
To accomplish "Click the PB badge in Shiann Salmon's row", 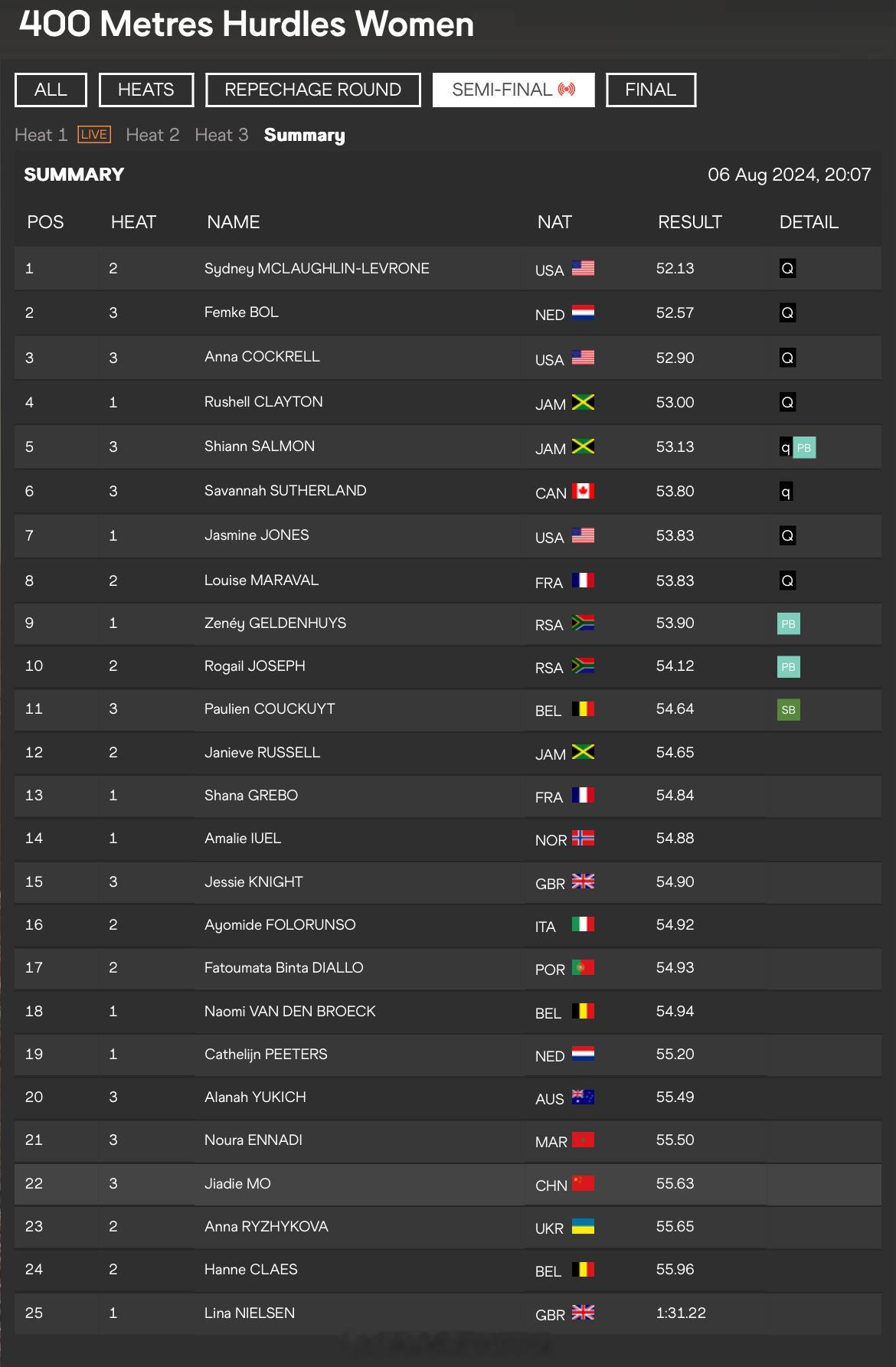I will pyautogui.click(x=804, y=447).
